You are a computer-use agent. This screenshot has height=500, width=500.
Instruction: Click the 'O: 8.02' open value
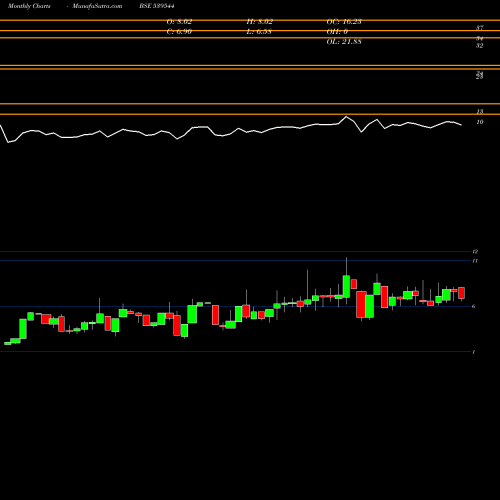tap(179, 22)
